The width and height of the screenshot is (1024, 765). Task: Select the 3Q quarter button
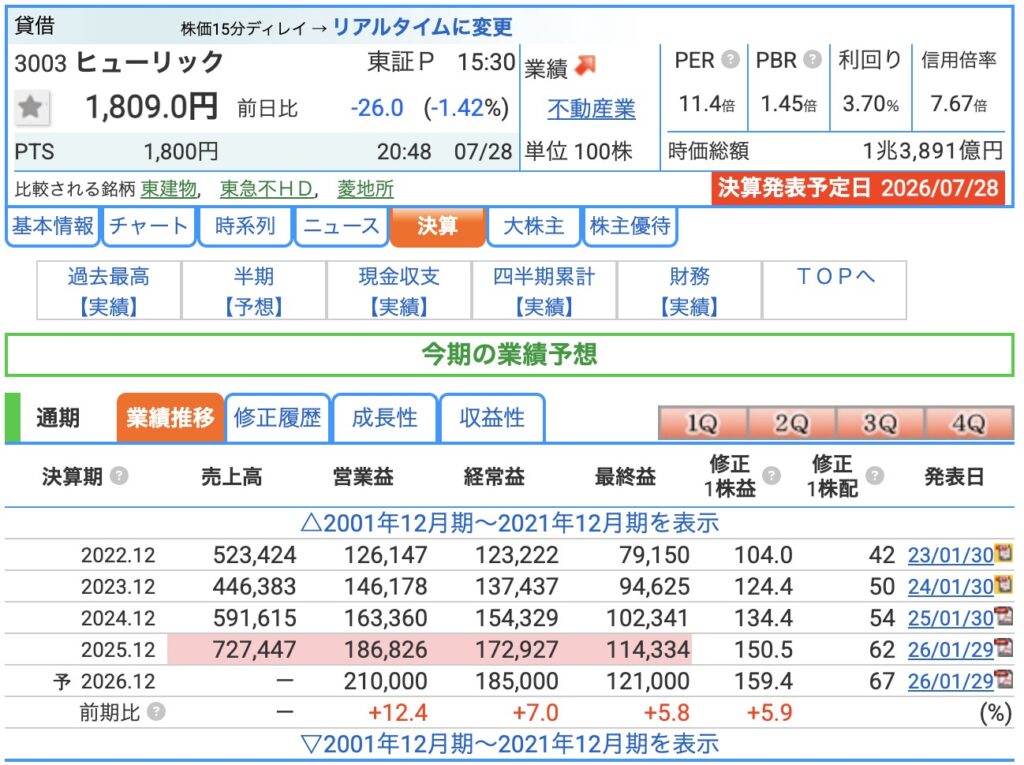click(x=880, y=423)
